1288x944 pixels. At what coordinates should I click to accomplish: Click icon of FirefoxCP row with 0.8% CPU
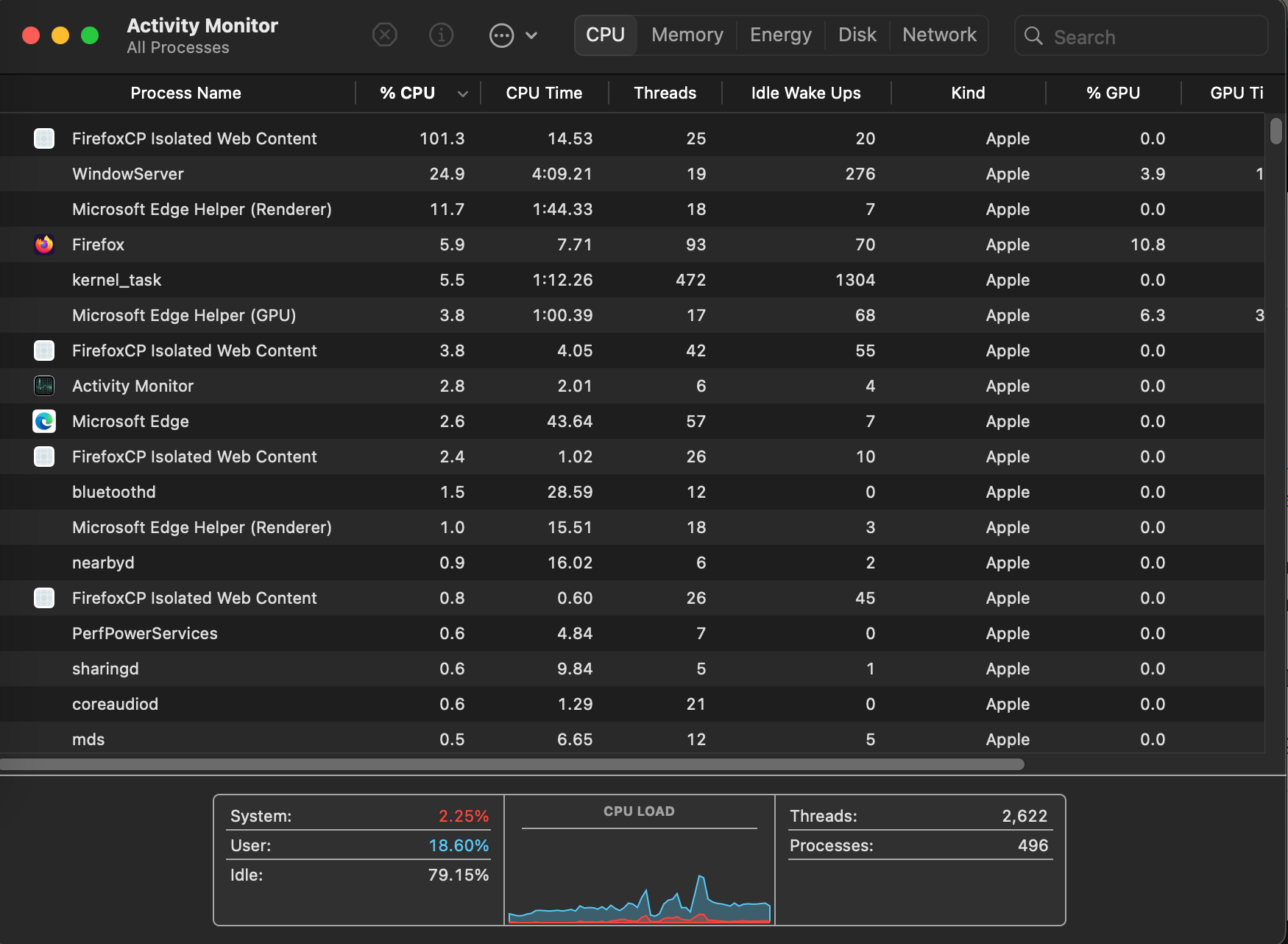(x=44, y=598)
